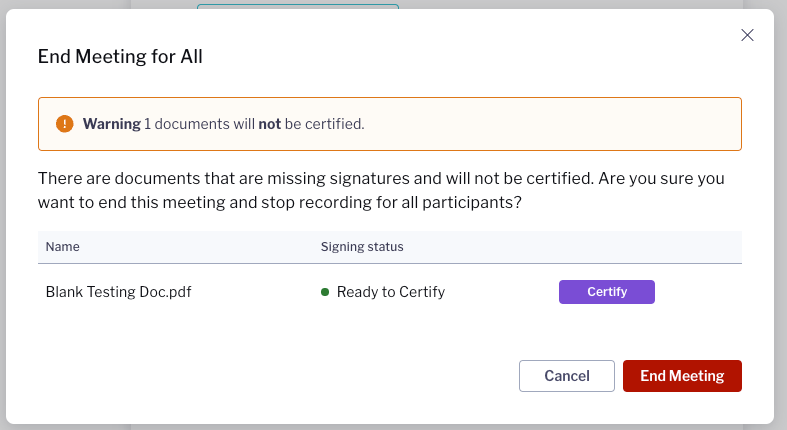
Task: Click the missing signatures confirmation paragraph
Action: [381, 190]
